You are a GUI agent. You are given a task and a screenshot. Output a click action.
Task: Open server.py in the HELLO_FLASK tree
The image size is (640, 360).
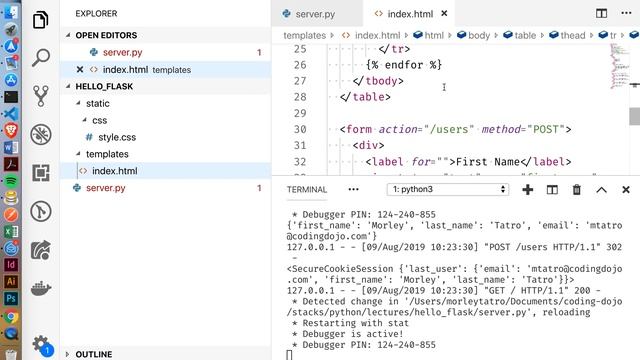tap(165, 188)
